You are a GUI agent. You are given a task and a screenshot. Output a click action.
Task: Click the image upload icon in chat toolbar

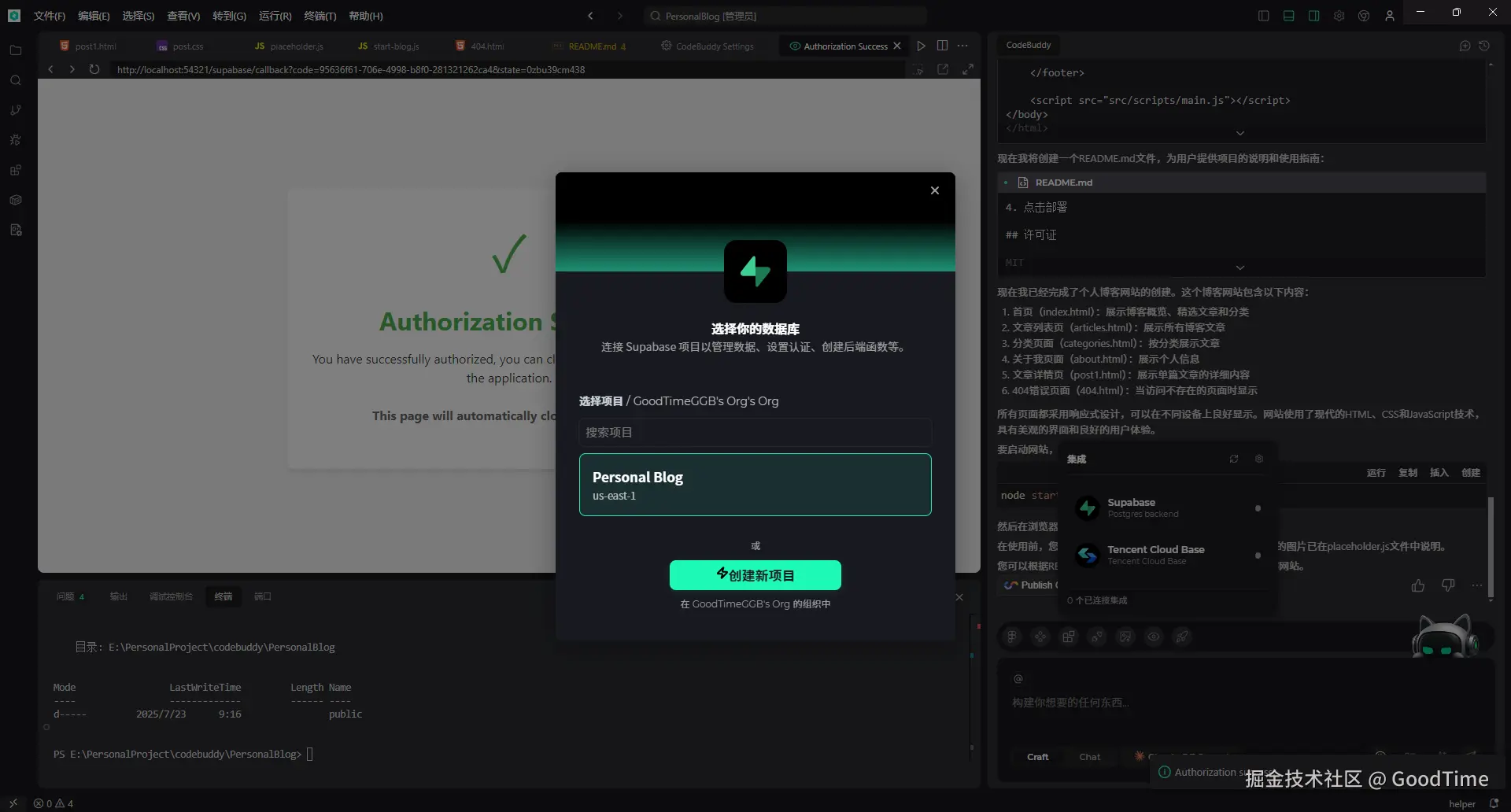point(1125,637)
